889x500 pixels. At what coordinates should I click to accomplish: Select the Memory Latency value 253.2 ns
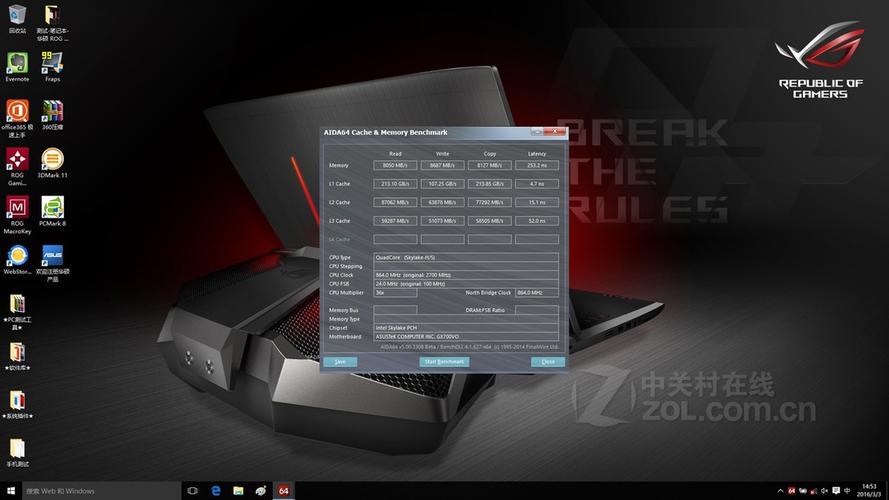(537, 166)
